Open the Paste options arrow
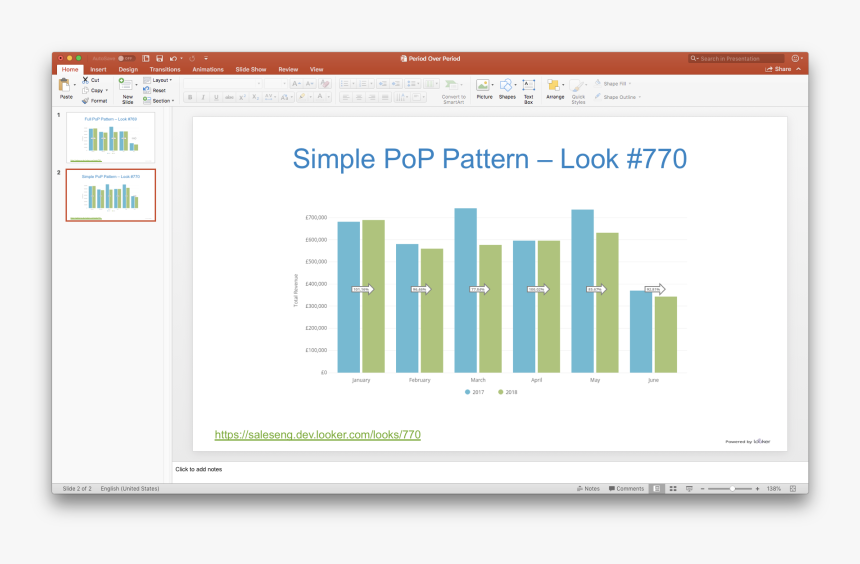860x564 pixels. point(75,85)
